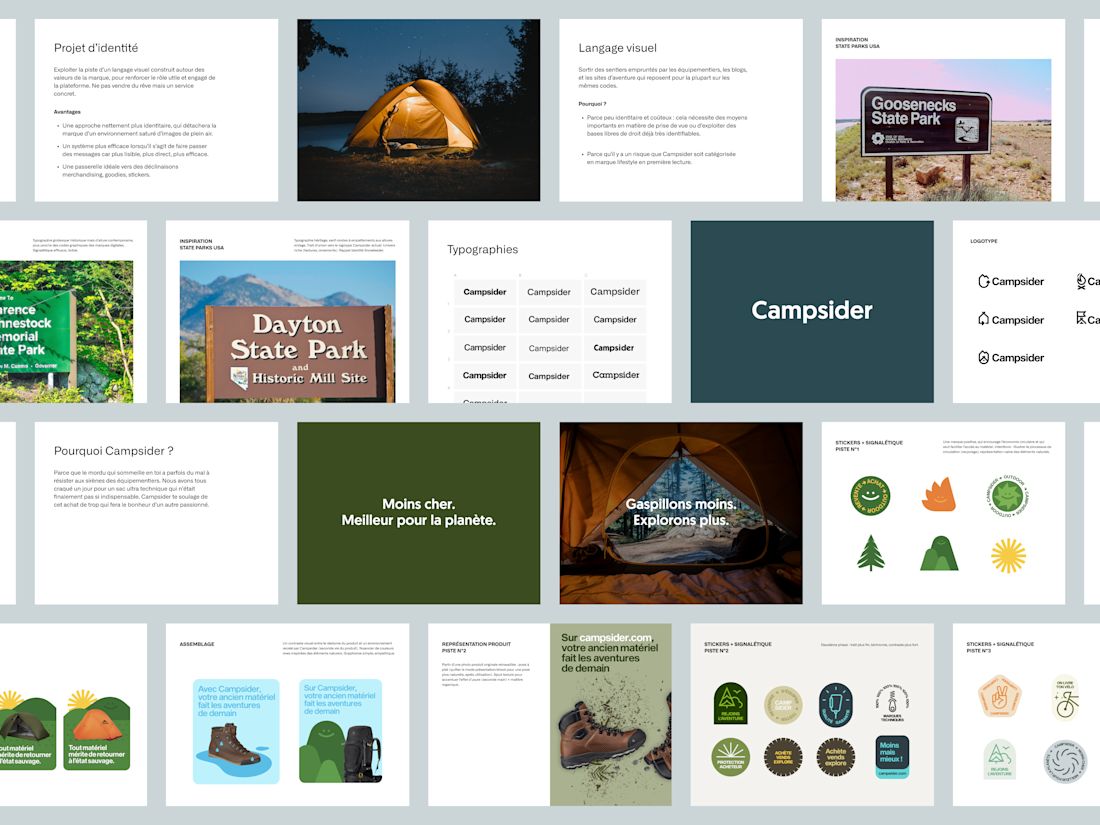Viewport: 1100px width, 825px height.
Task: Select the backpack card 'Sur Campsider'
Action: pyautogui.click(x=340, y=731)
